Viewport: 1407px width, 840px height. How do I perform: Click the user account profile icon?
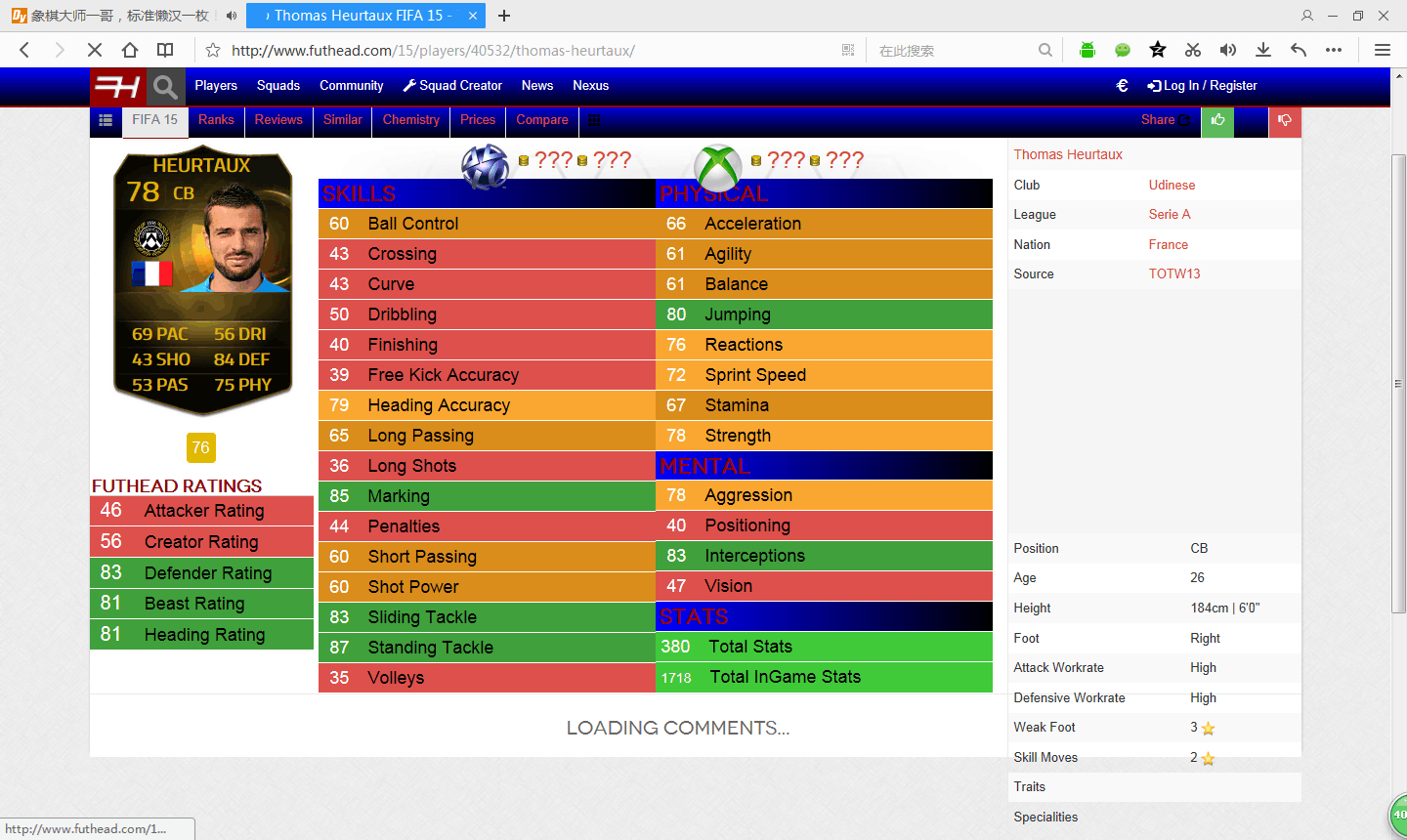(x=1307, y=16)
